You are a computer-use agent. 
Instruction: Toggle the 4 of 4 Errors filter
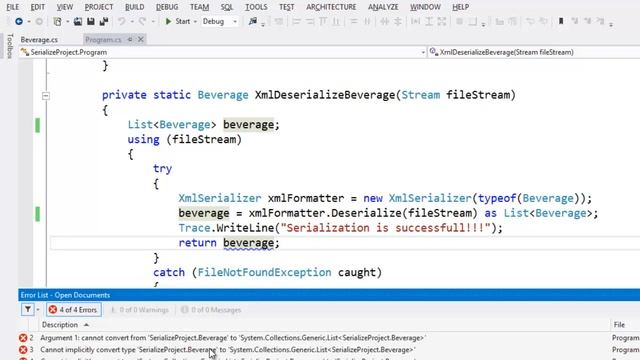74,310
